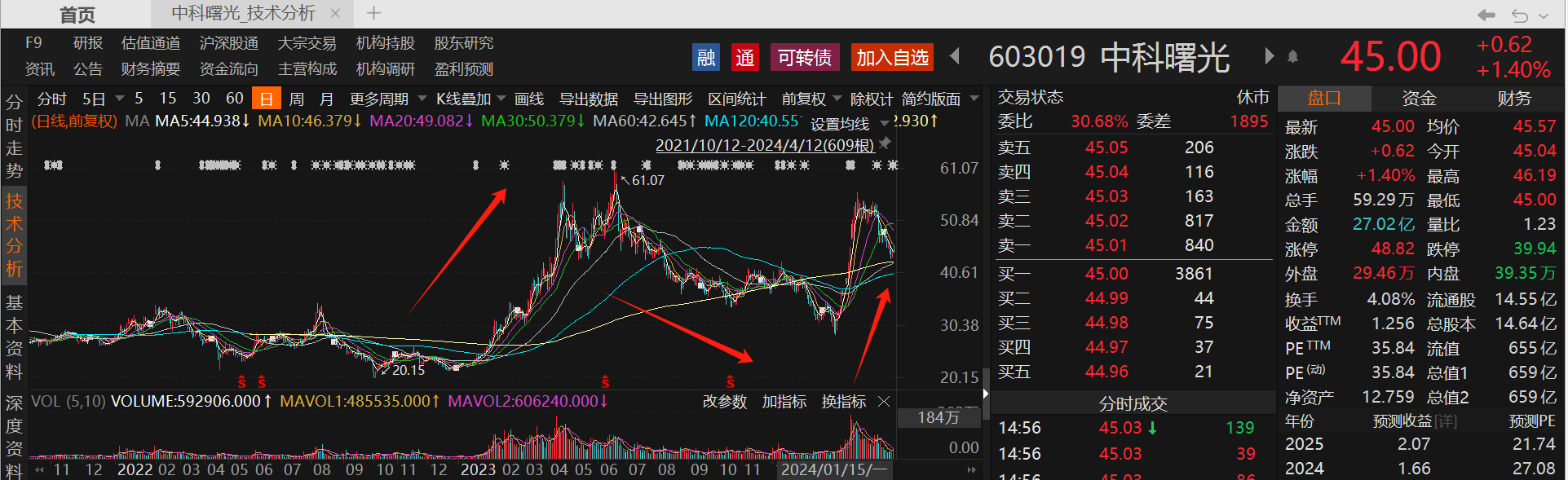1568x480 pixels.
Task: Click 区间统计 range statistics button
Action: click(737, 99)
